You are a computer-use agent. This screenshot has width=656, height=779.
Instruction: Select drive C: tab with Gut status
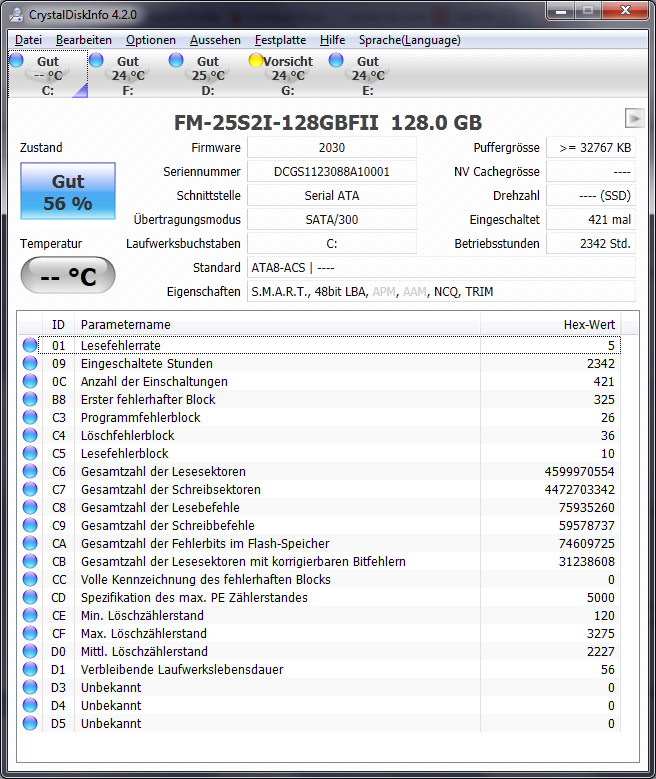[48, 75]
